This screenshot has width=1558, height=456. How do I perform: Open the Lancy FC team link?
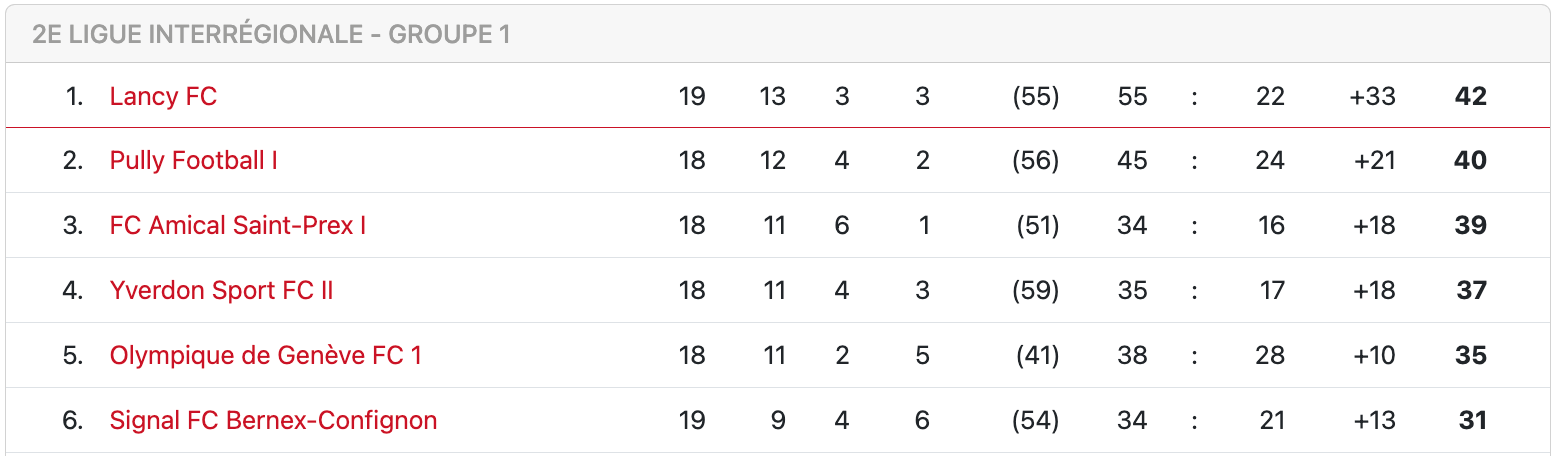[163, 97]
